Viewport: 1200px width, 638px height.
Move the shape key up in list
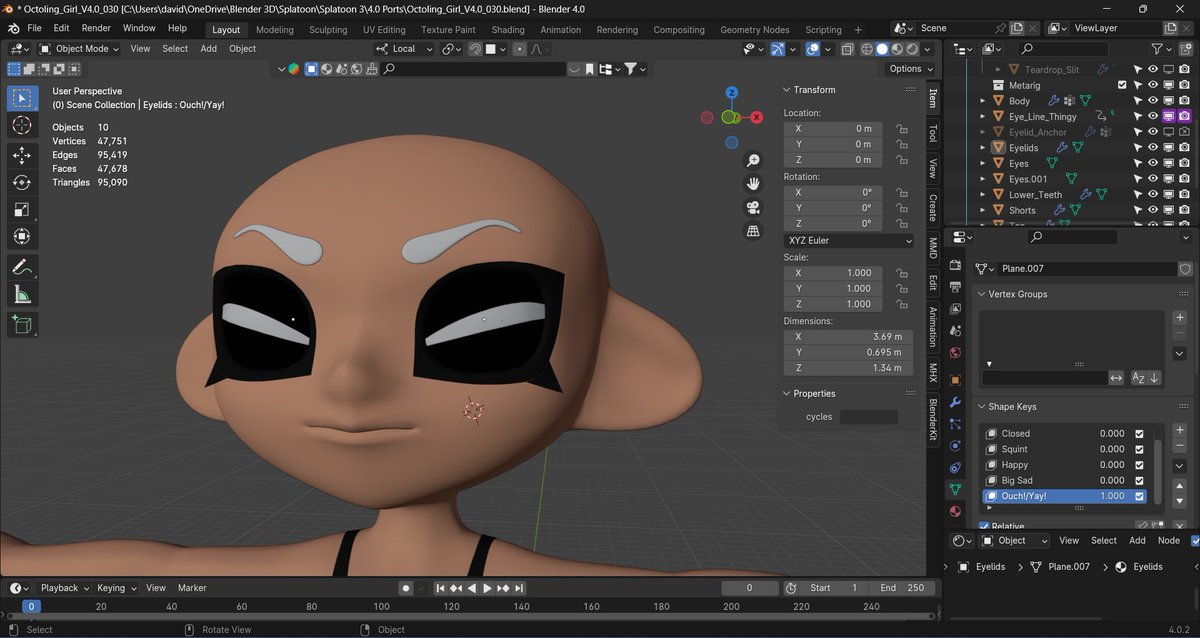coord(1179,485)
